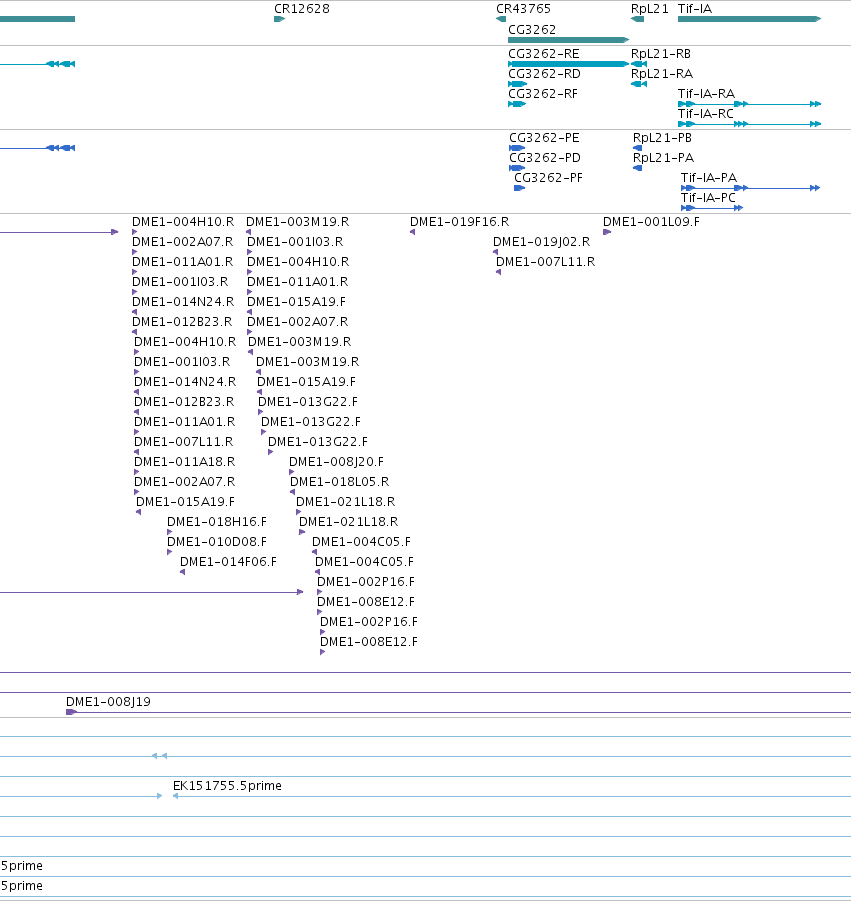Open the Tif-IA-PA protein label

709,178
